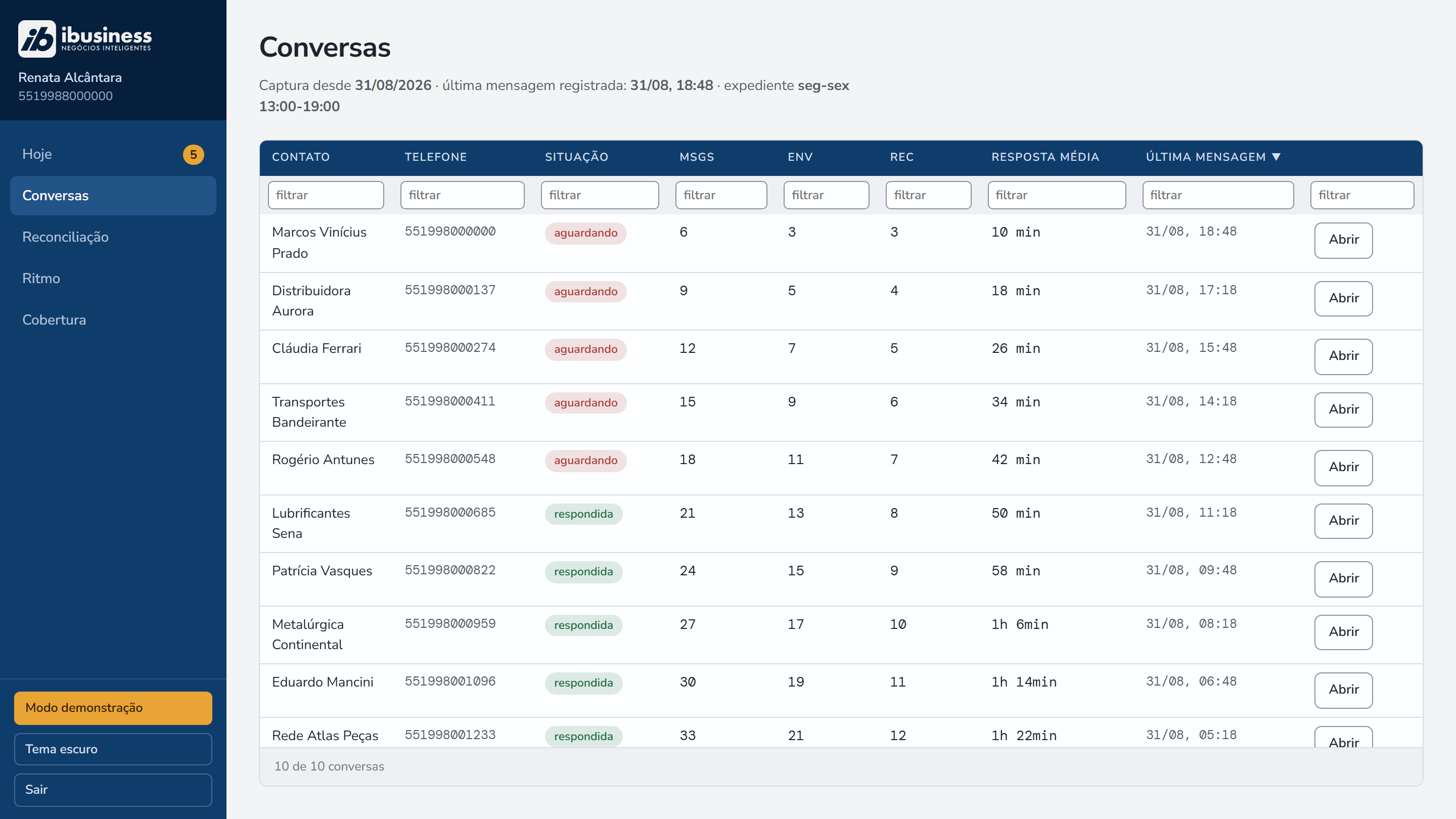Focus the Última Mensagem filter field
The height and width of the screenshot is (819, 1456).
(x=1218, y=195)
